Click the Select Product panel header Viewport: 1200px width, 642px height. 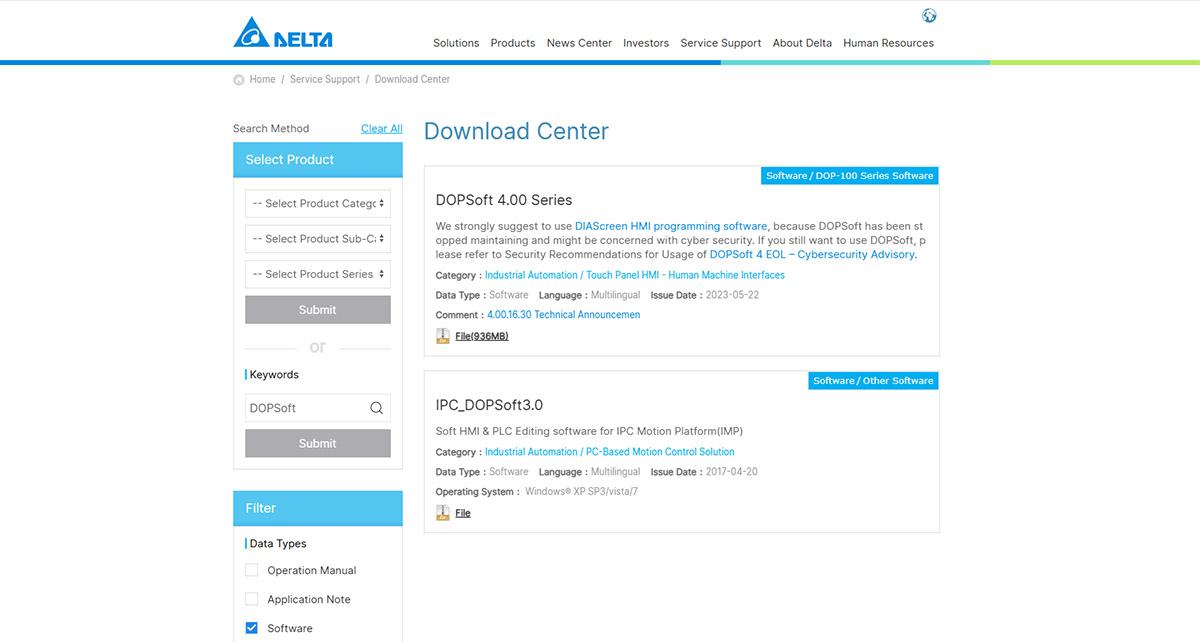pos(318,160)
